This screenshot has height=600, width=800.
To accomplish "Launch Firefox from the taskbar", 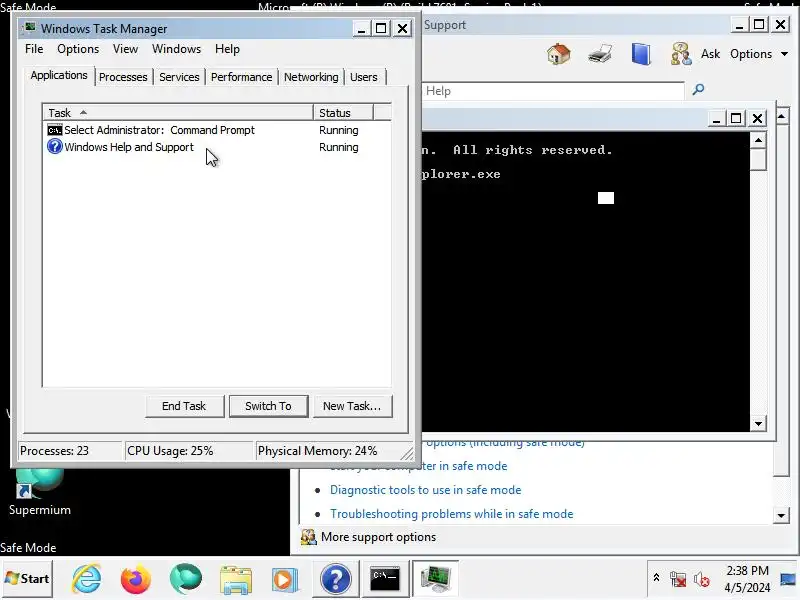I will tap(136, 579).
